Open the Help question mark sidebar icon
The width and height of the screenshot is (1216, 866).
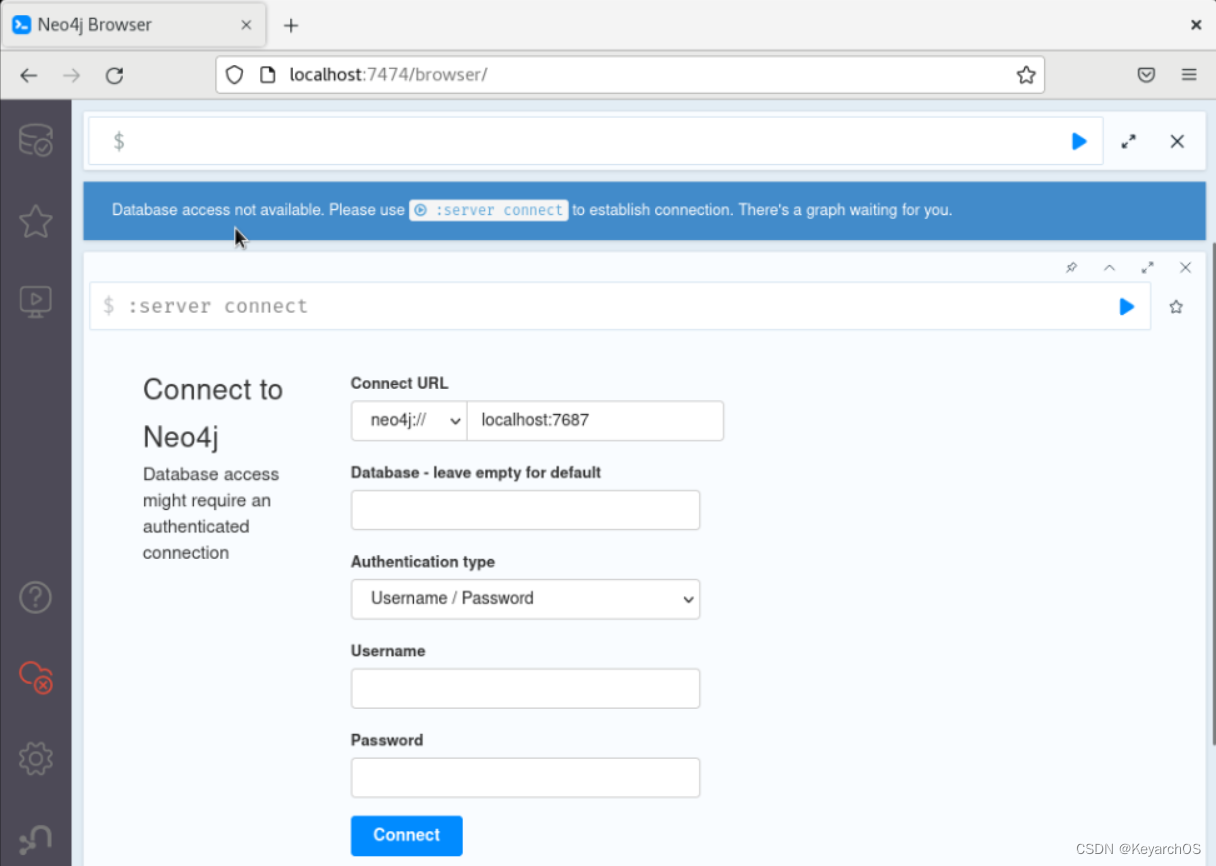tap(36, 597)
